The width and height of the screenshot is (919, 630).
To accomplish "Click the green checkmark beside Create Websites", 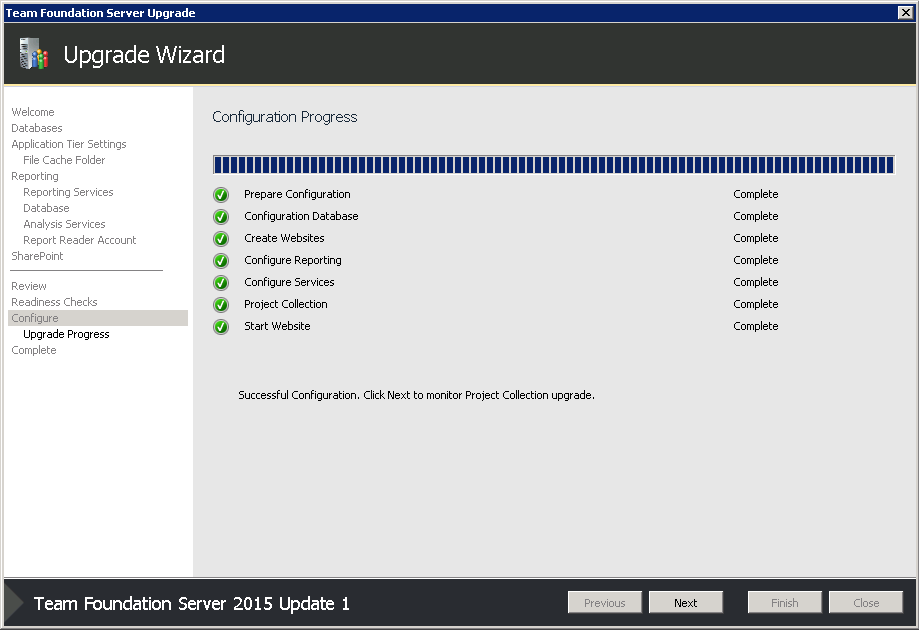I will point(221,239).
